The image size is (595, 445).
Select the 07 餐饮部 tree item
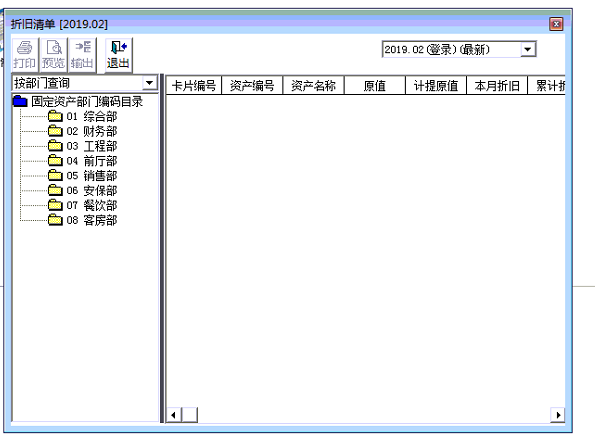point(92,205)
